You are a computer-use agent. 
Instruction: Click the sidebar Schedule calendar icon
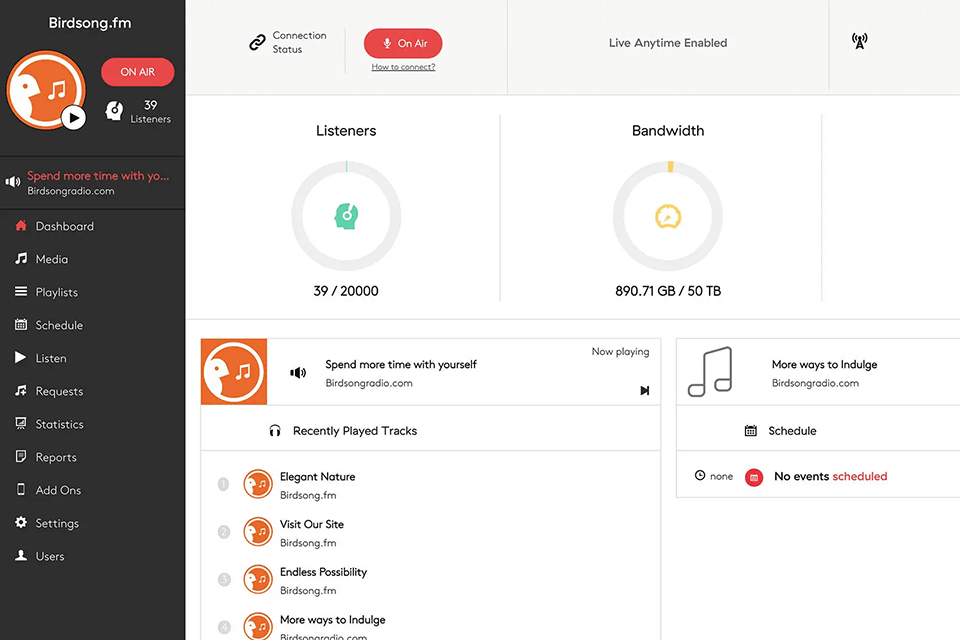tap(21, 325)
